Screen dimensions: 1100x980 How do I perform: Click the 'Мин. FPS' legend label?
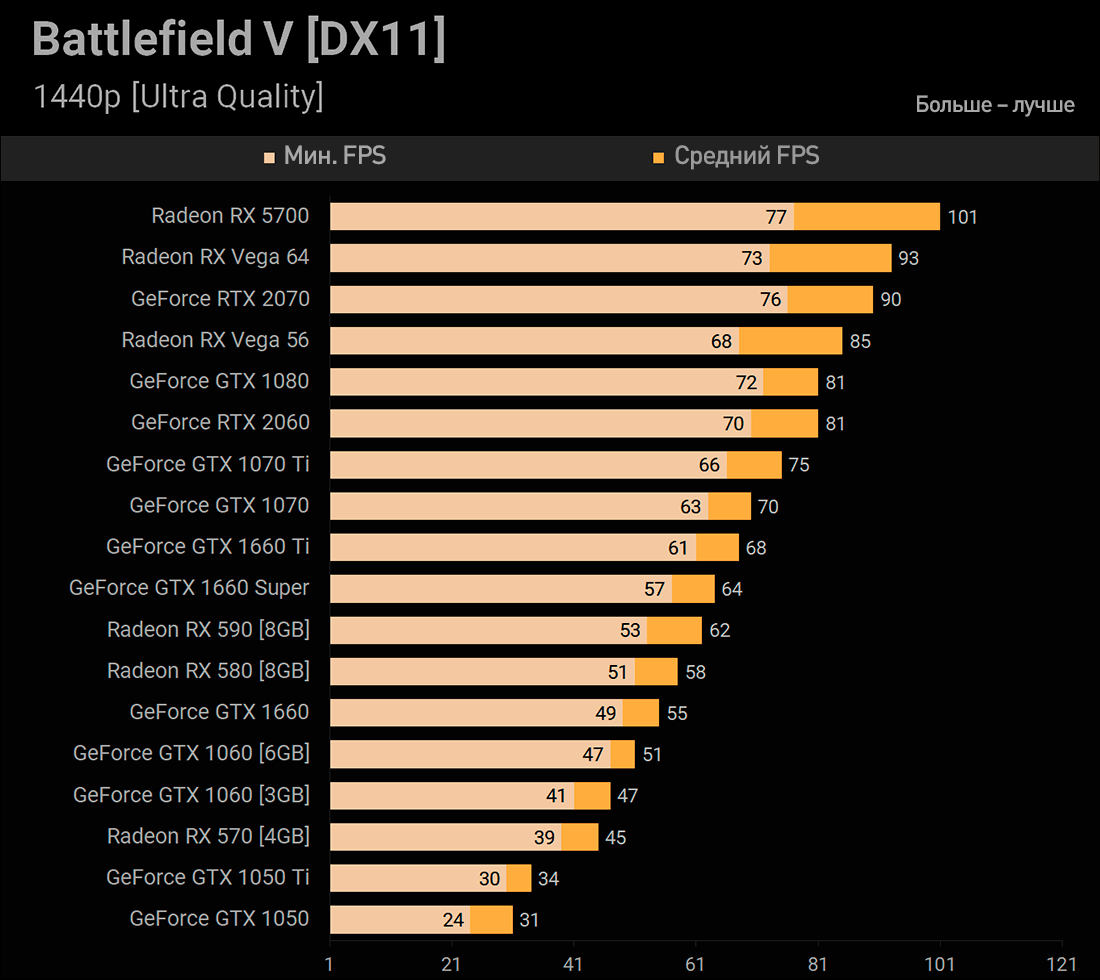pos(335,156)
